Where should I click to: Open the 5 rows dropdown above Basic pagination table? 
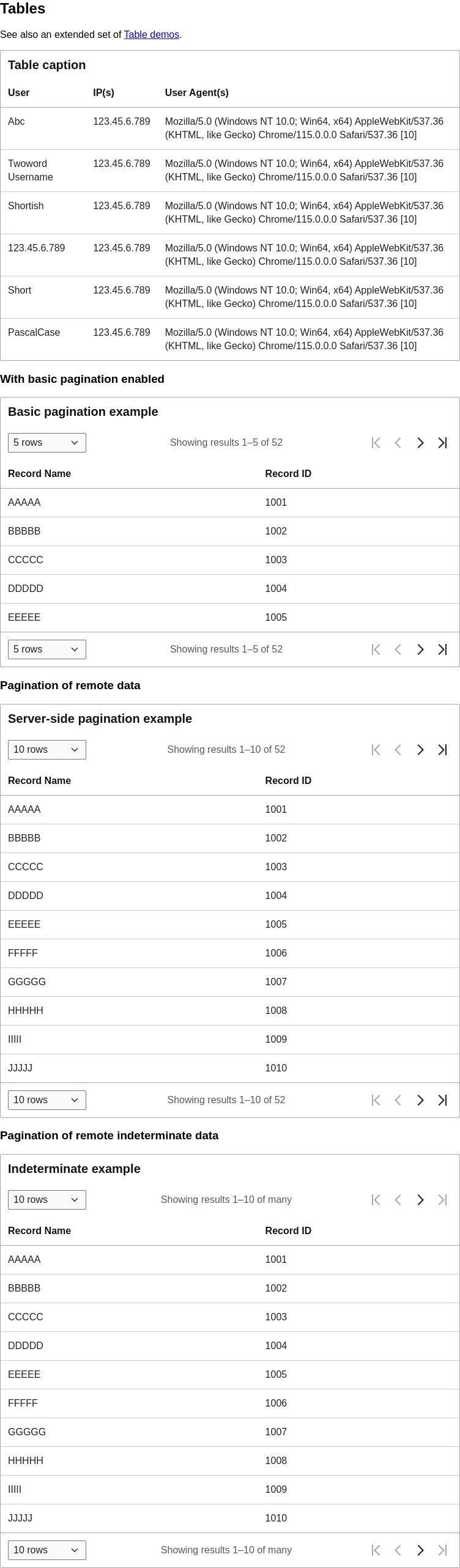(47, 443)
